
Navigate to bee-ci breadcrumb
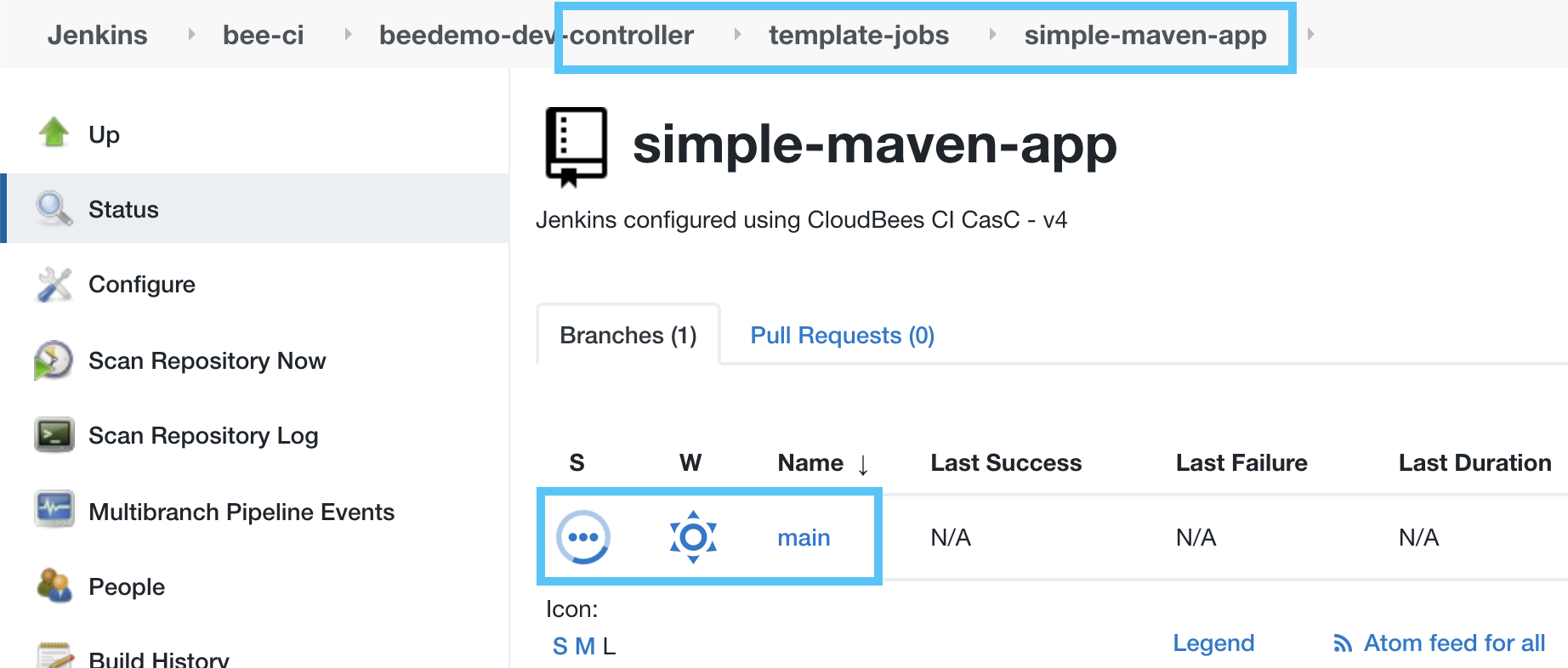[x=263, y=35]
